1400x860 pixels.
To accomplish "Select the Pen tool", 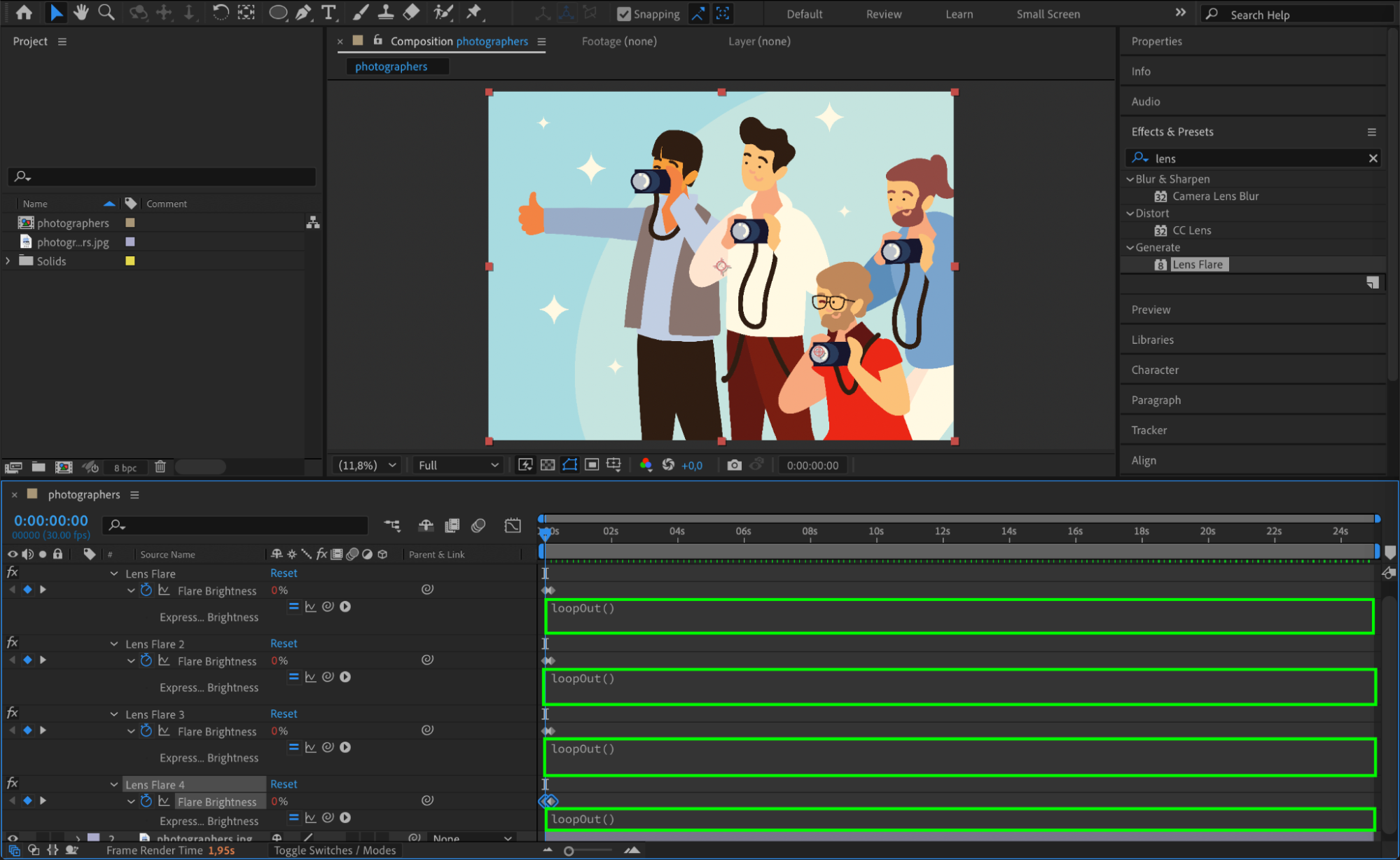I will coord(303,12).
